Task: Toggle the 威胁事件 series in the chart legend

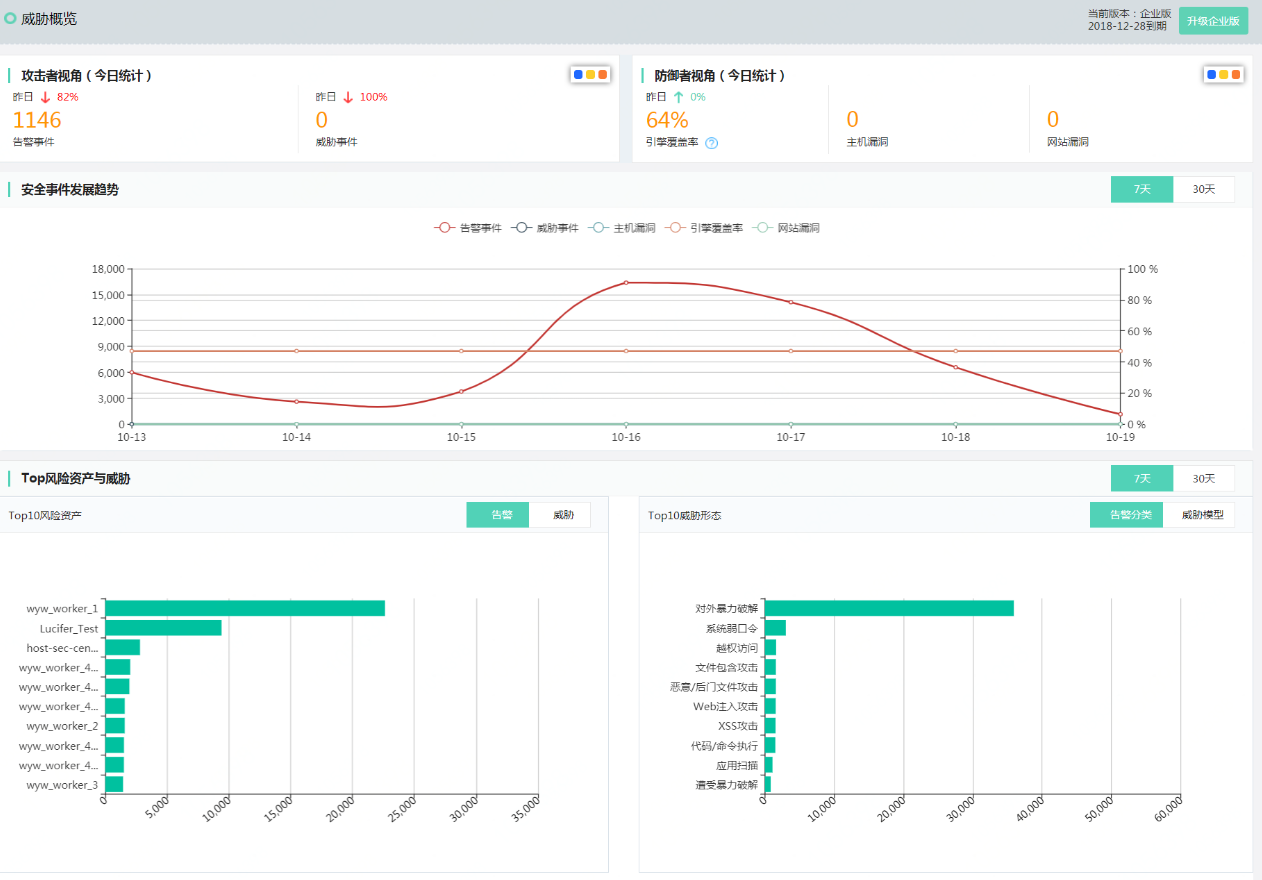Action: point(547,227)
